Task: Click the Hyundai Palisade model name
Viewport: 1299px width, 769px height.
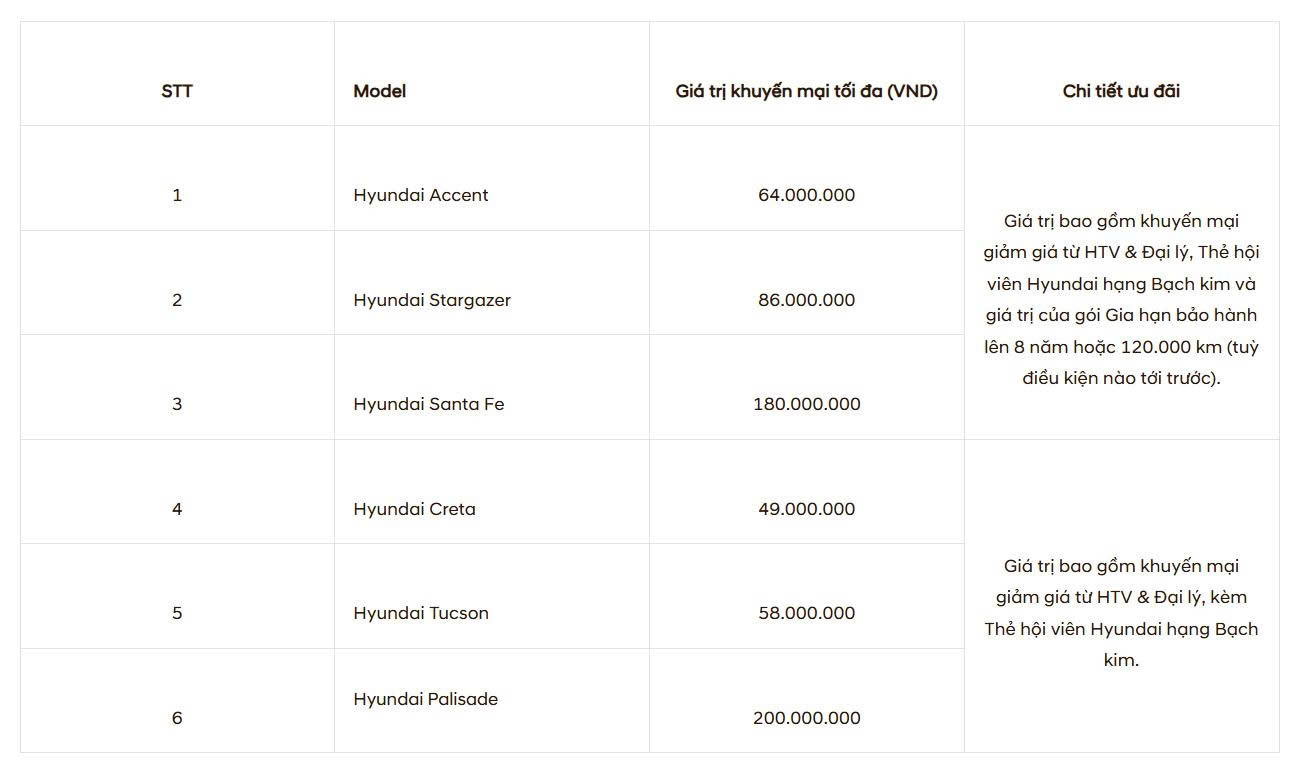Action: (x=425, y=699)
